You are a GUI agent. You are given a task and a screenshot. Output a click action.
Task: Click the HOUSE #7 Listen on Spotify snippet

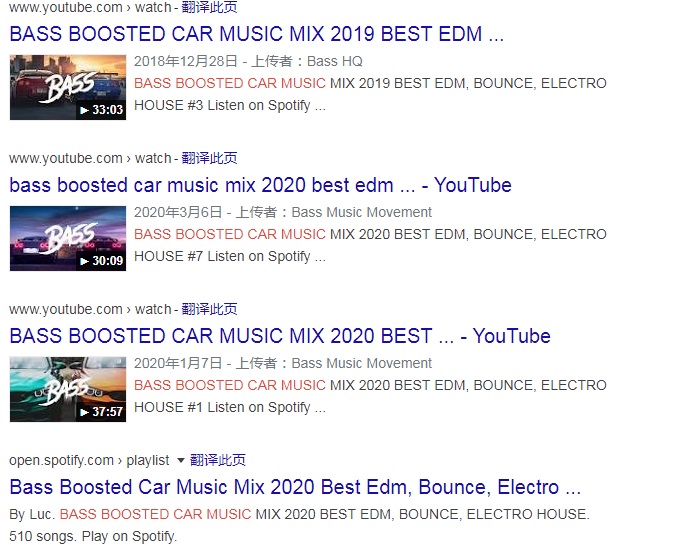tap(230, 256)
